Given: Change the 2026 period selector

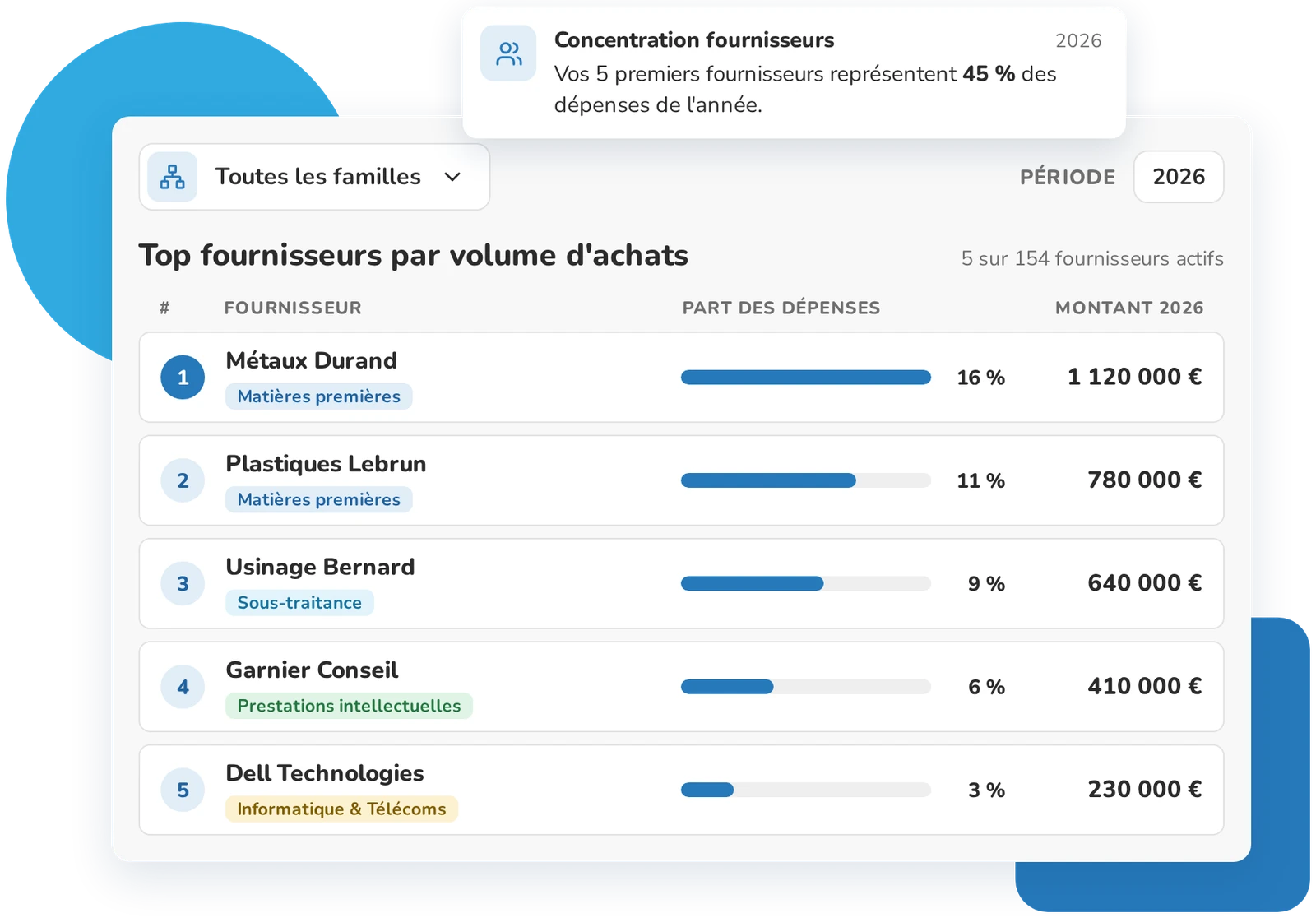Looking at the screenshot, I should [x=1178, y=177].
